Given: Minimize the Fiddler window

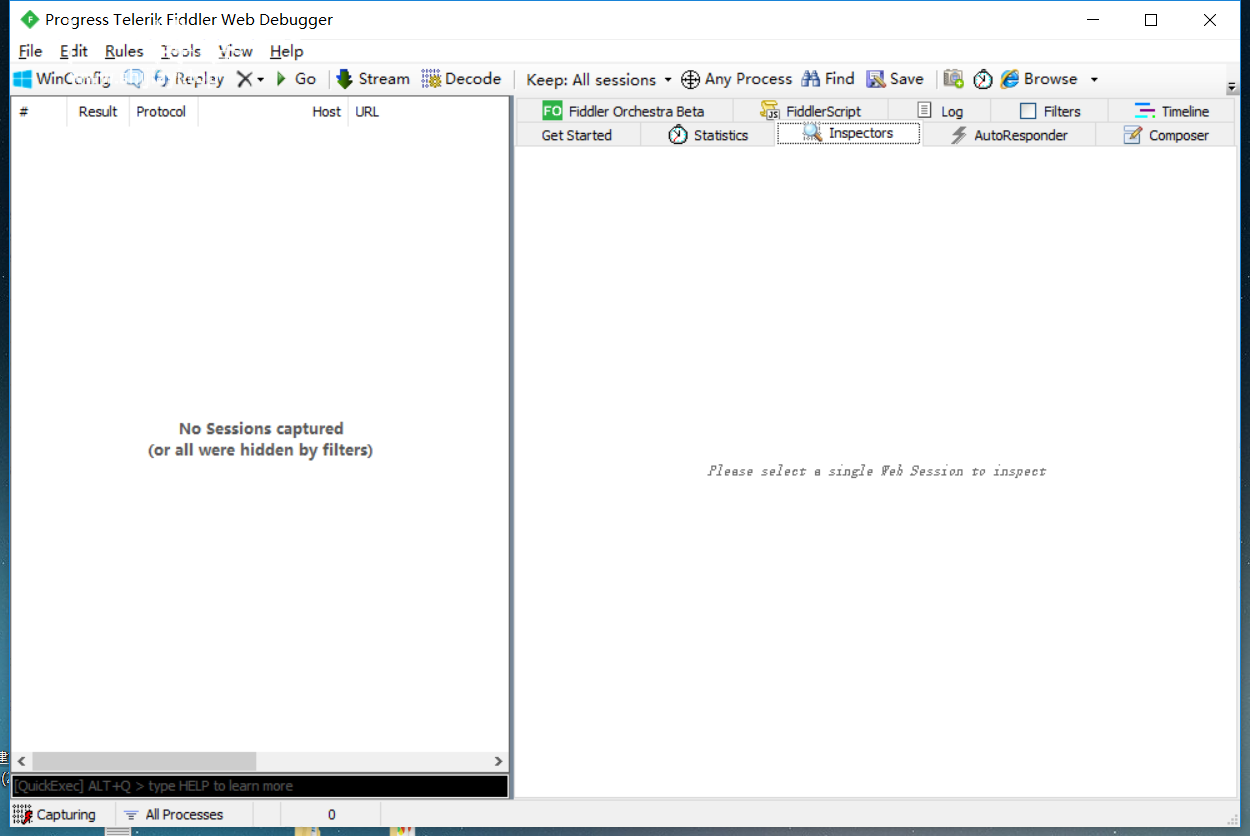Looking at the screenshot, I should point(1092,20).
